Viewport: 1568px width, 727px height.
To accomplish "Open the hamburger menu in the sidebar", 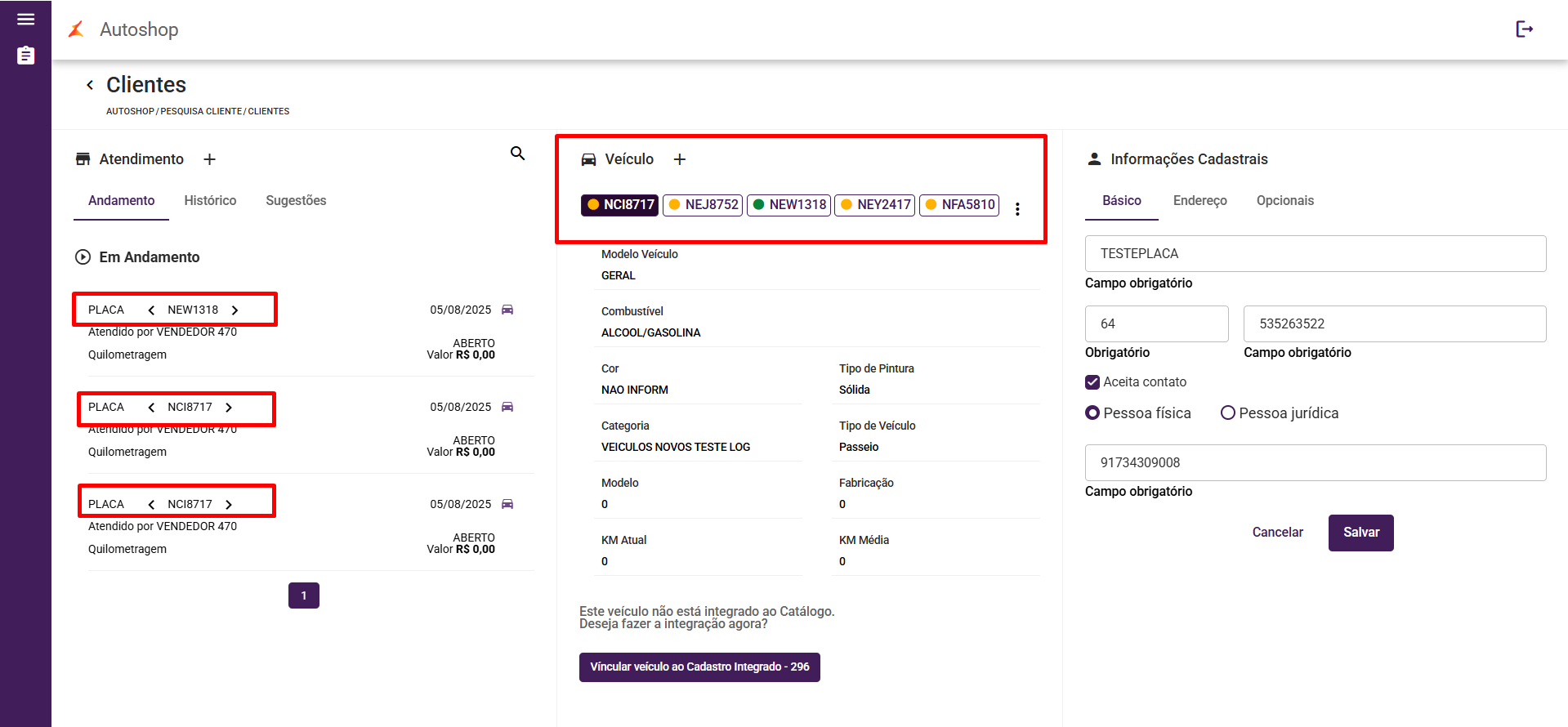I will click(x=25, y=20).
